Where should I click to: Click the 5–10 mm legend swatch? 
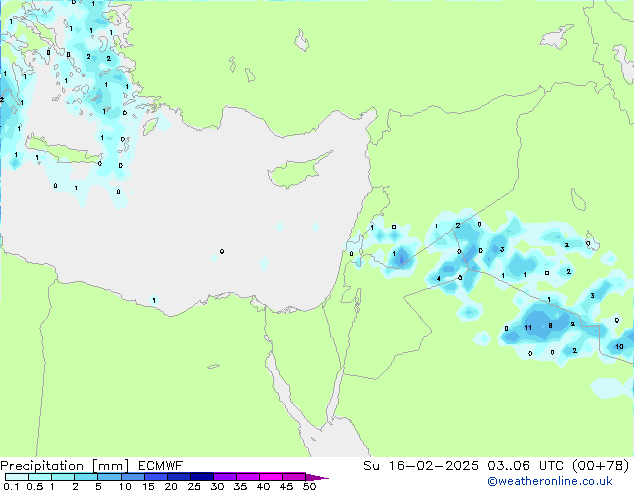click(109, 477)
